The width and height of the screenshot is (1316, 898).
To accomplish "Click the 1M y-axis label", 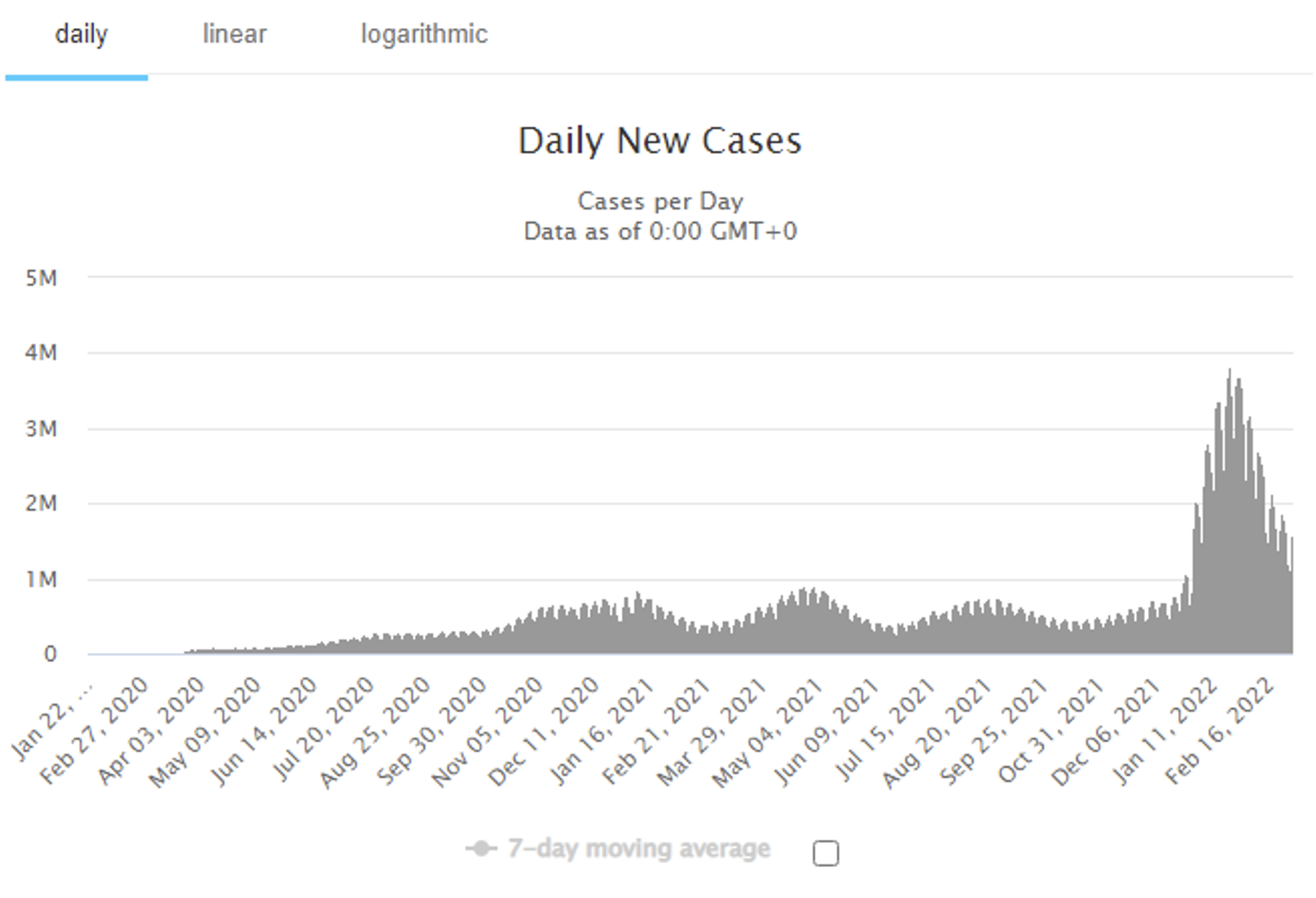I will [x=41, y=579].
